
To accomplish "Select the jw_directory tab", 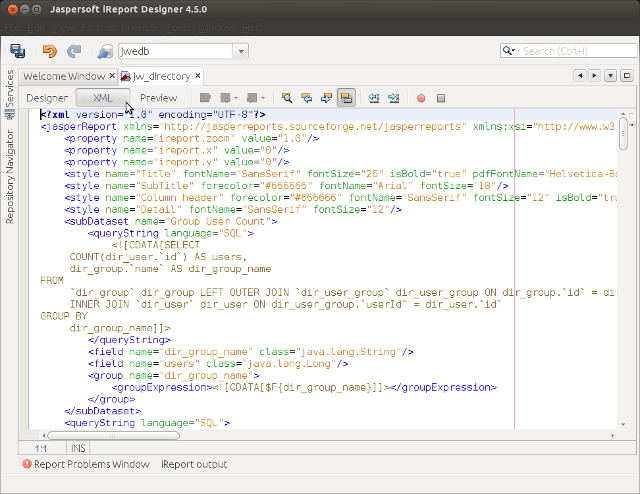I will [x=161, y=76].
